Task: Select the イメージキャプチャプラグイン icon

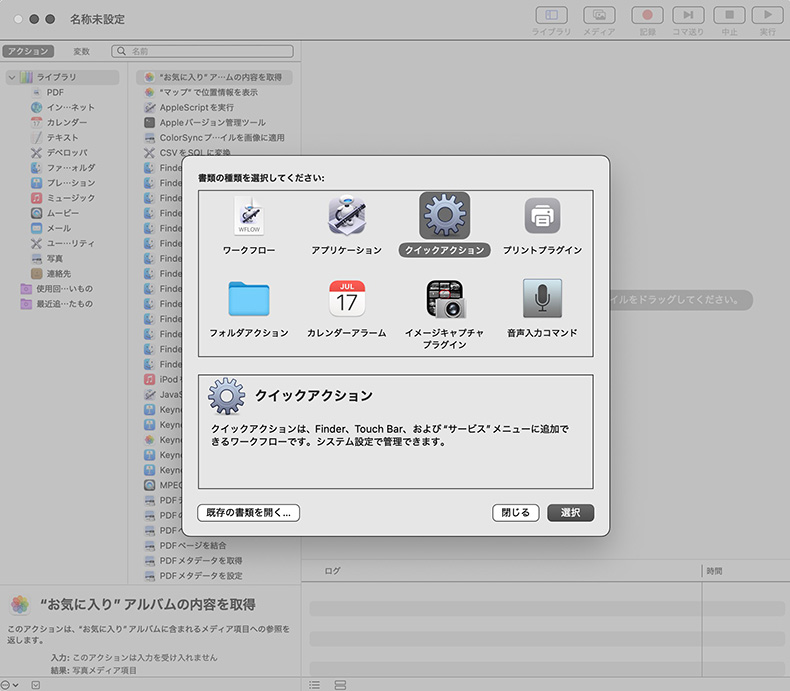Action: pyautogui.click(x=446, y=299)
